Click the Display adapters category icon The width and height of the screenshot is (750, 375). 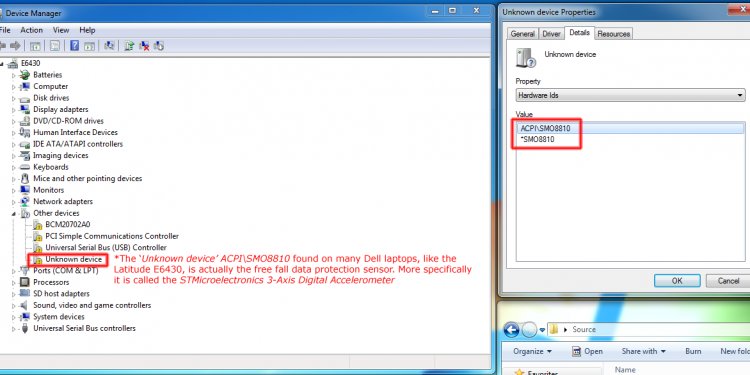[25, 110]
